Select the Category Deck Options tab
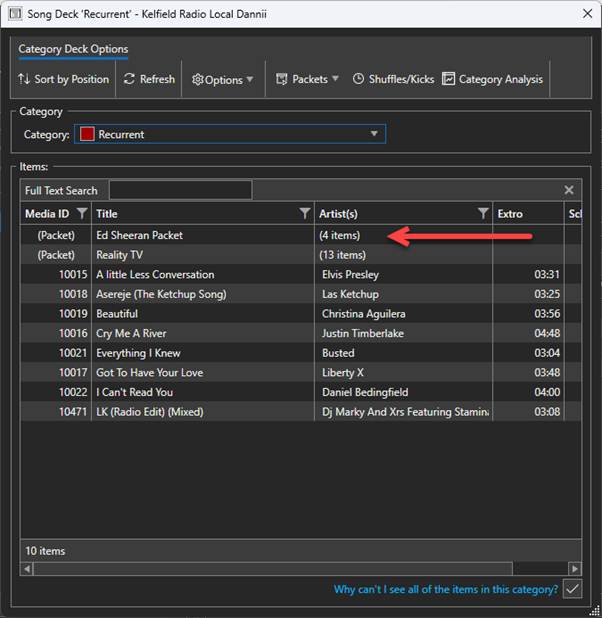602x618 pixels. 73,49
